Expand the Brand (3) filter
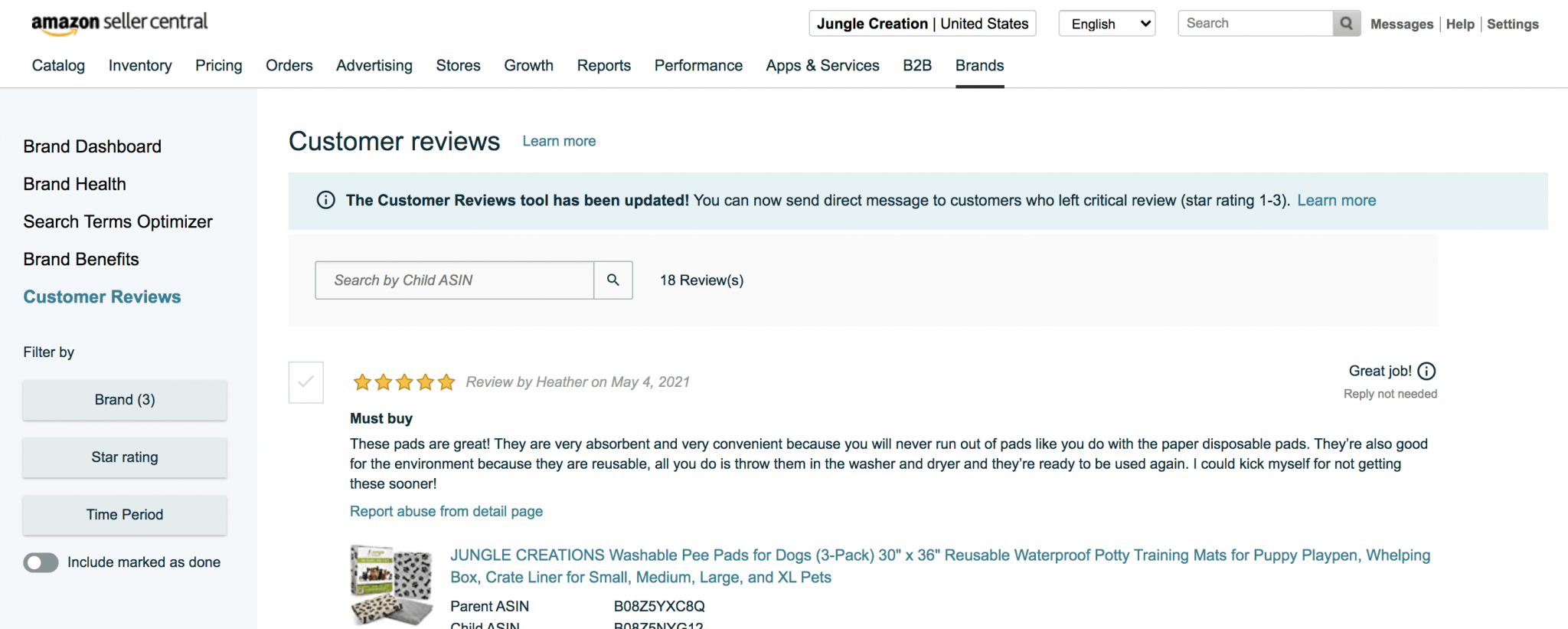The image size is (1568, 629). [x=125, y=400]
